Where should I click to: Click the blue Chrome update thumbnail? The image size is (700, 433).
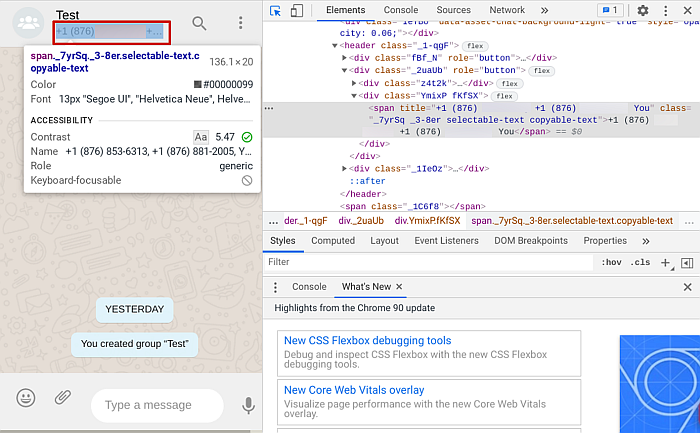tap(660, 384)
